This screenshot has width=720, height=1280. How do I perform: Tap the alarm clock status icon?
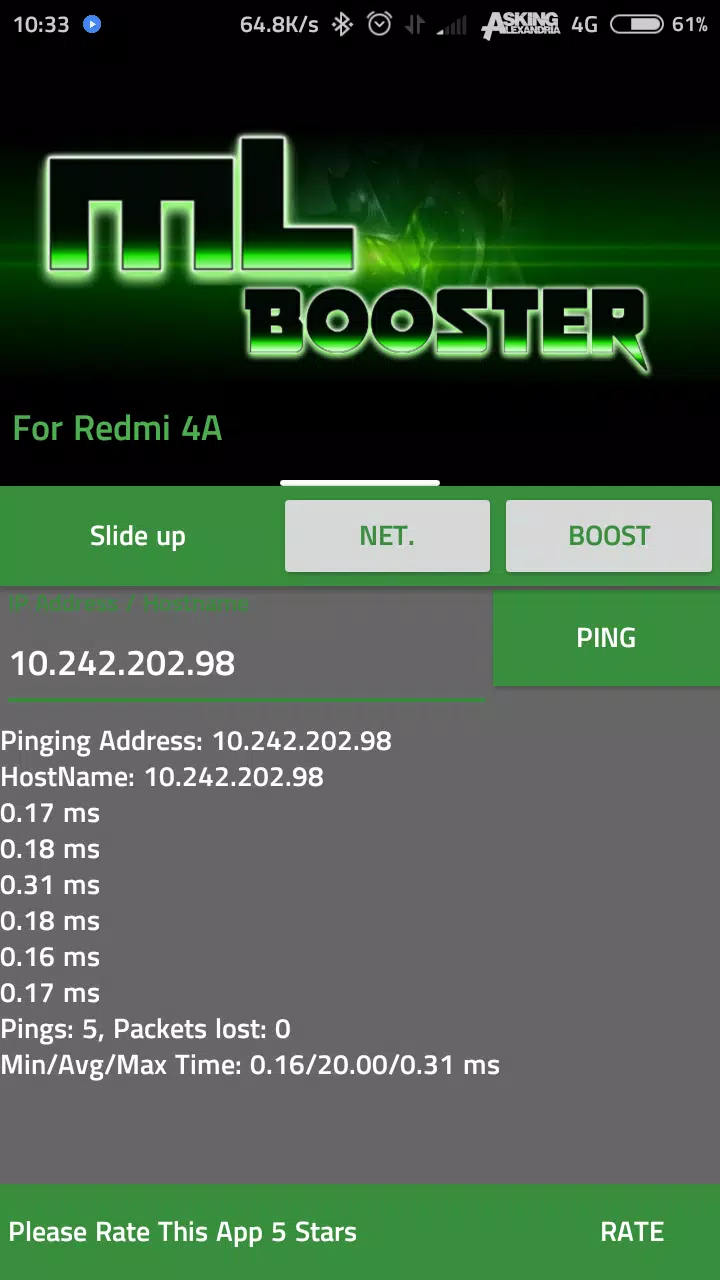(x=379, y=24)
